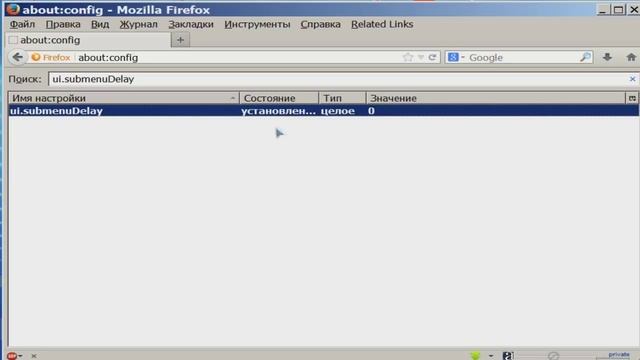Image resolution: width=640 pixels, height=360 pixels.
Task: Clear the about:config search field
Action: pos(632,79)
